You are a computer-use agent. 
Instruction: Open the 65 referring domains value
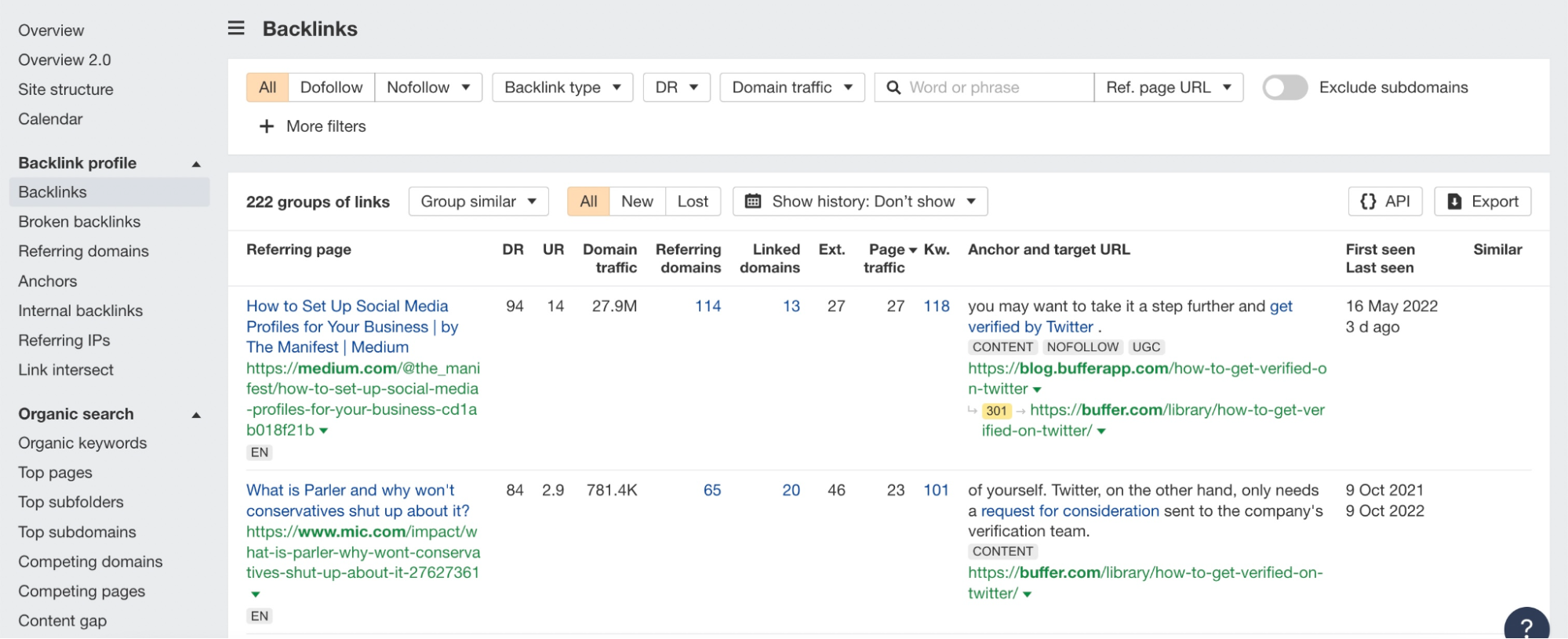pos(712,491)
